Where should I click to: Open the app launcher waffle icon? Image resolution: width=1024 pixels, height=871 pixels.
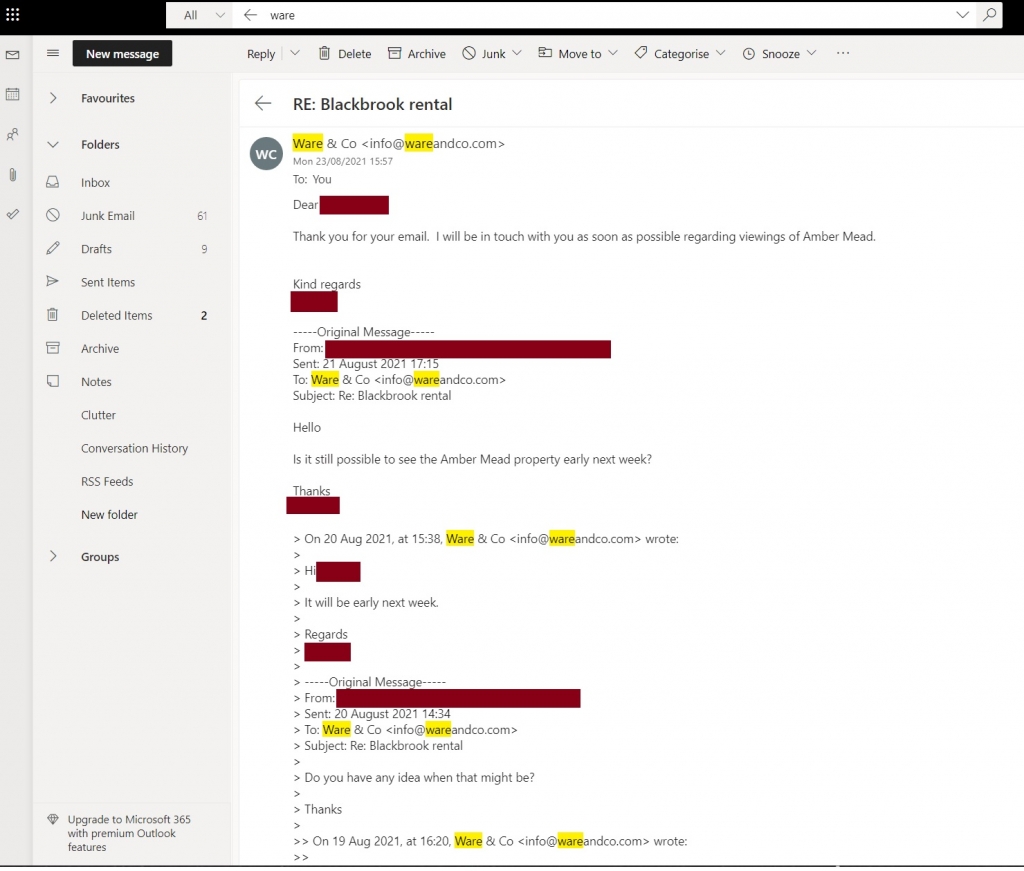13,15
